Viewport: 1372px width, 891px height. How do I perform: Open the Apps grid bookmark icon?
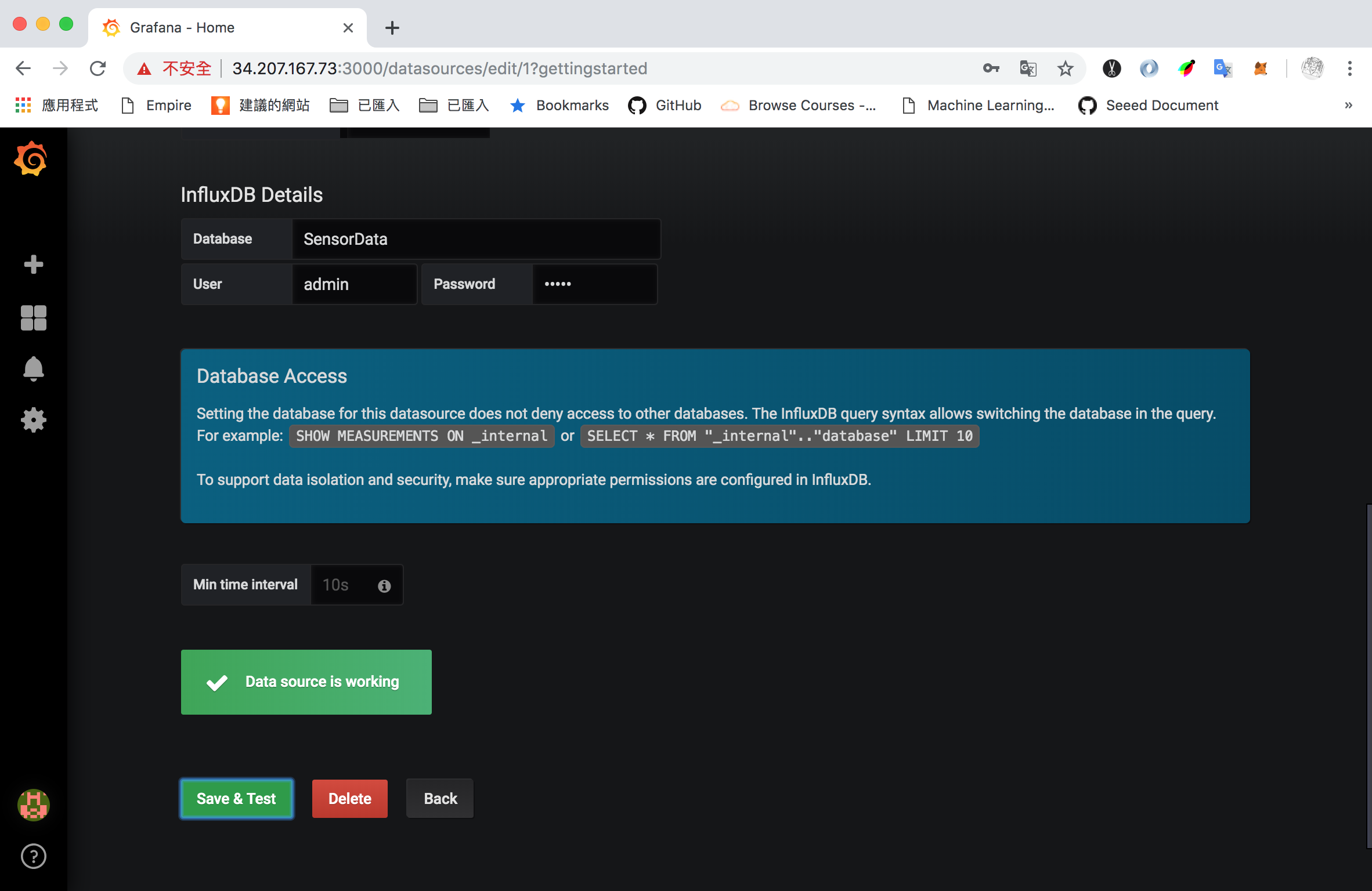click(x=23, y=105)
